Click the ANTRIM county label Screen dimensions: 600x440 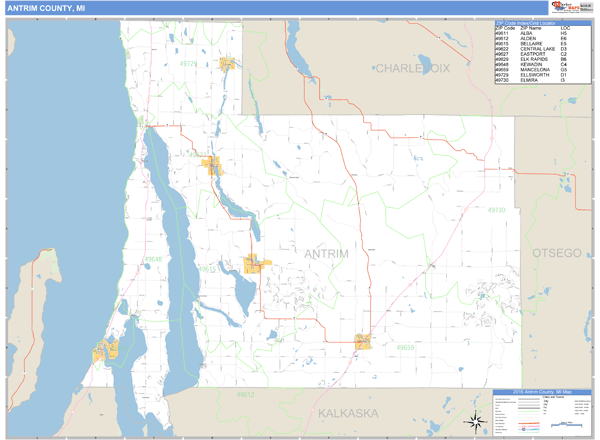326,254
